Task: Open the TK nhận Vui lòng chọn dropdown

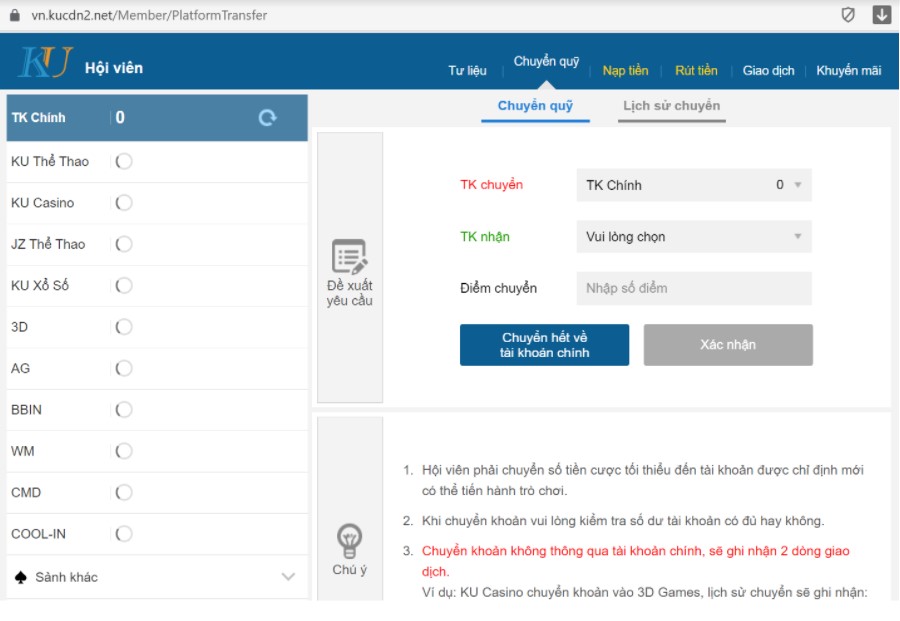Action: click(694, 236)
